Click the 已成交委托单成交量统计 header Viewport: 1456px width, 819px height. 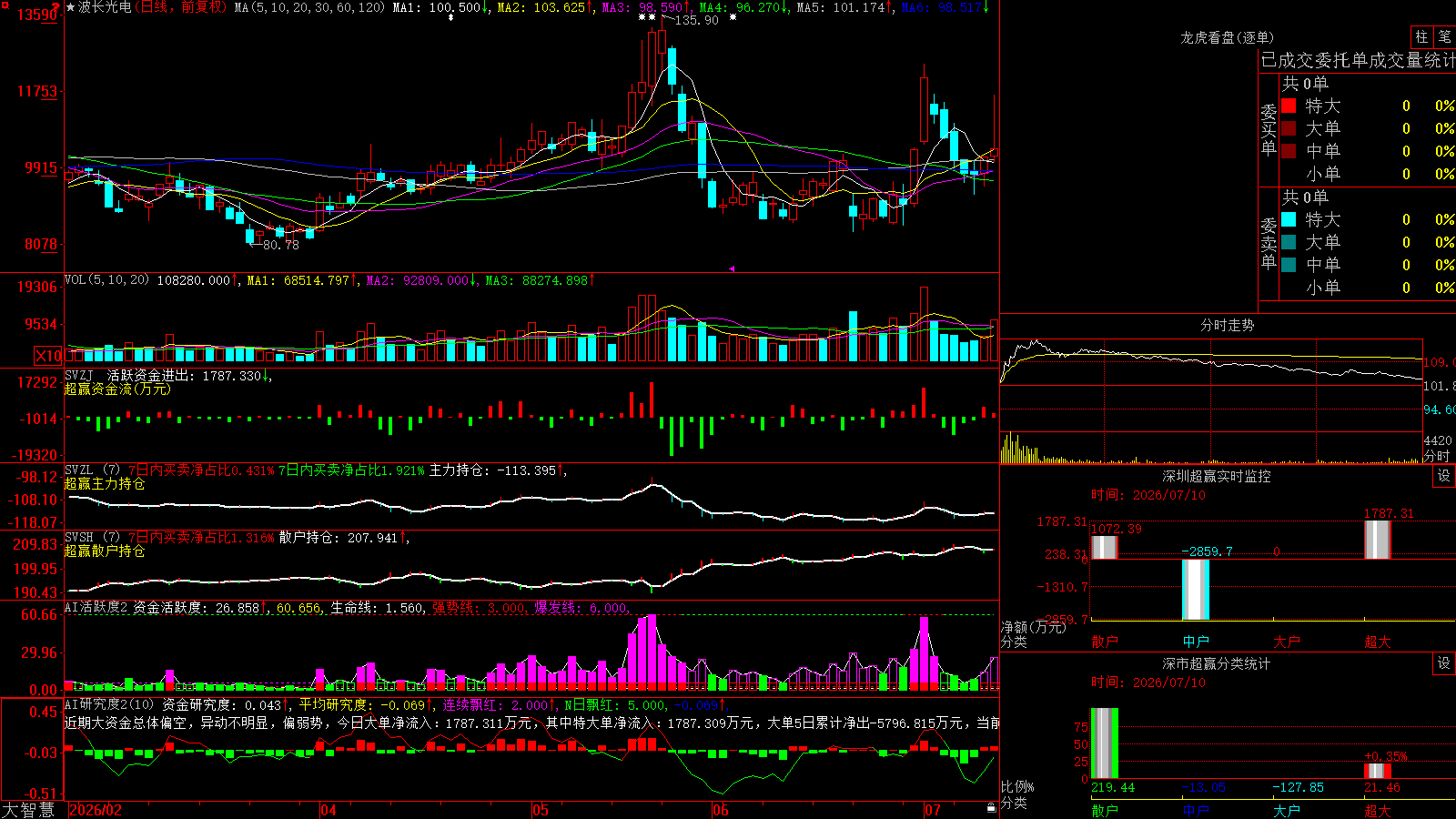click(x=1358, y=60)
